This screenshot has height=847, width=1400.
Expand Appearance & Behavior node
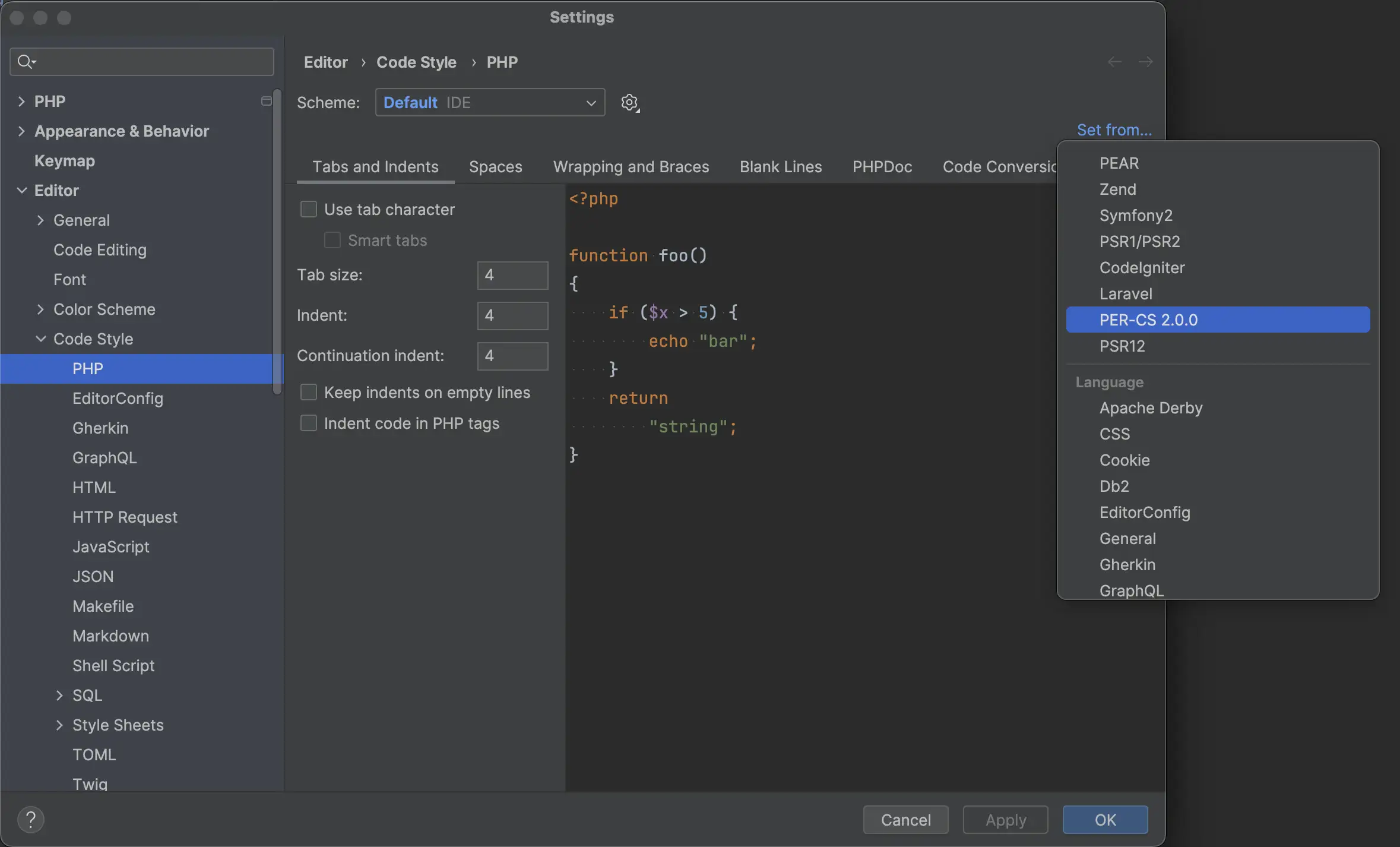[21, 131]
